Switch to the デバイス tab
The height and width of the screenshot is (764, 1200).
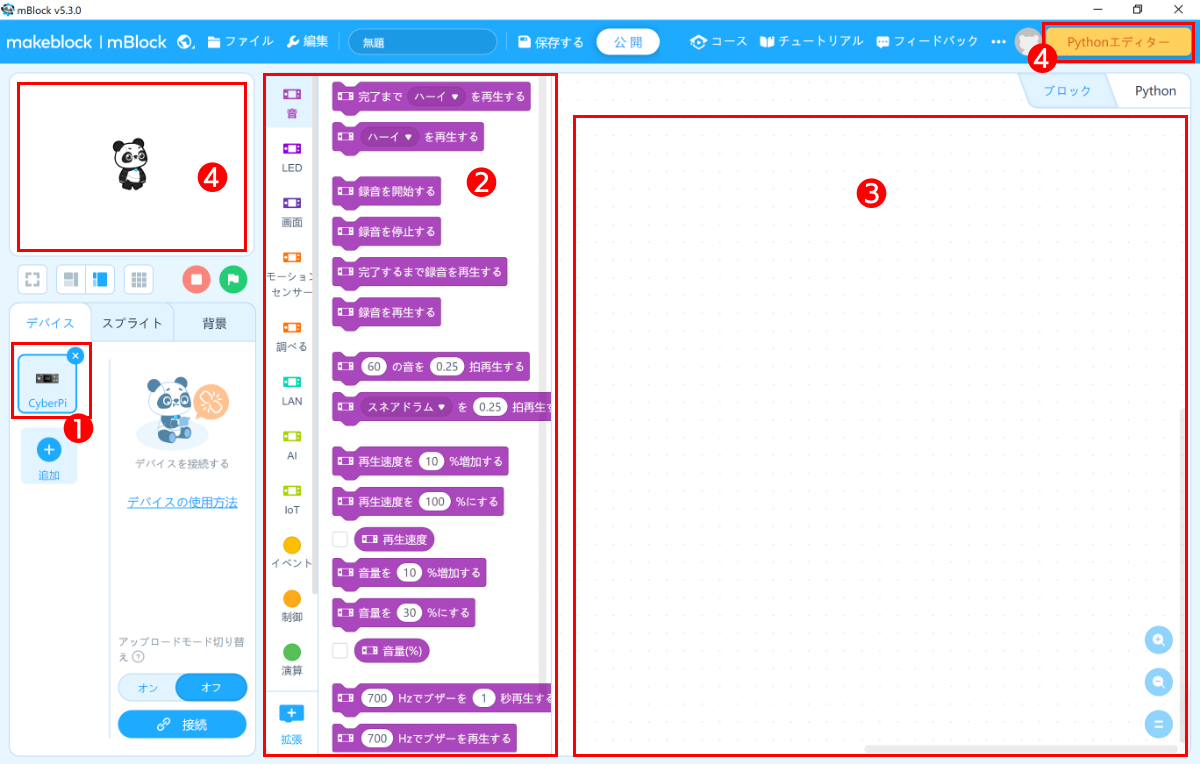point(50,323)
